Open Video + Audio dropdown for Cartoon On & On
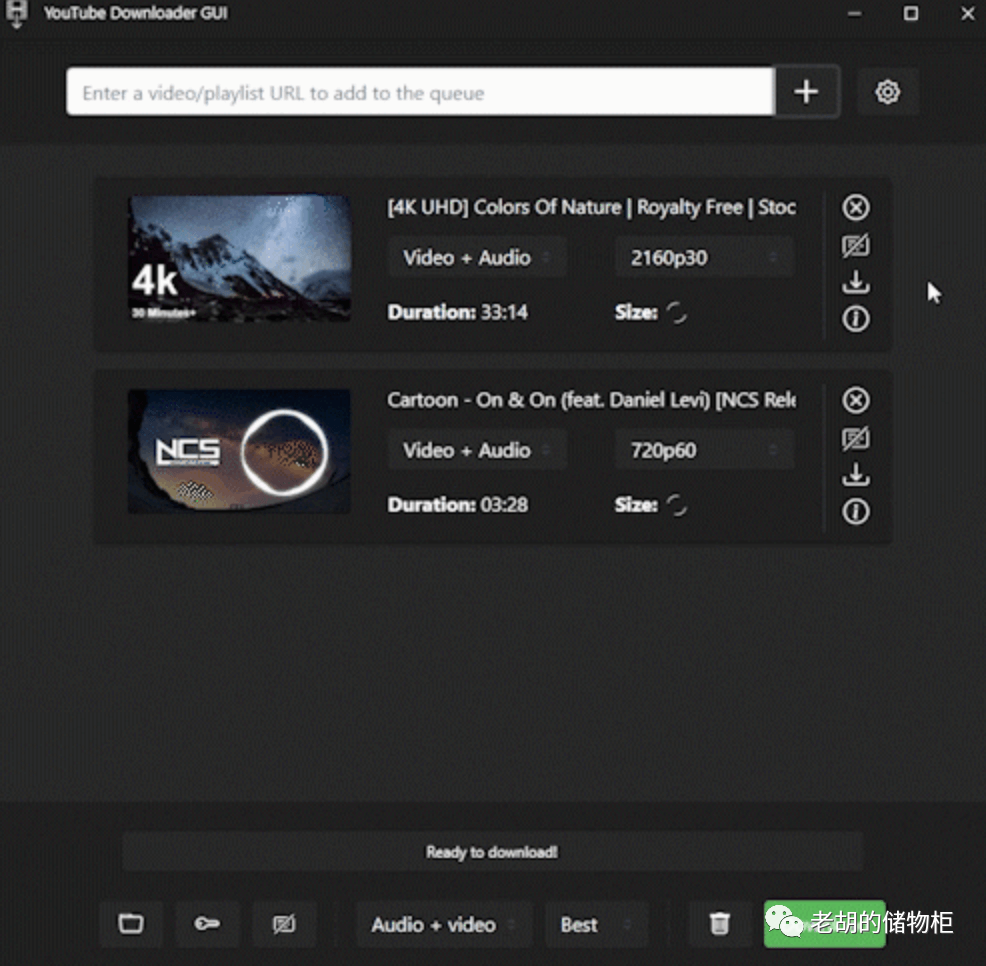The image size is (986, 966). (477, 450)
